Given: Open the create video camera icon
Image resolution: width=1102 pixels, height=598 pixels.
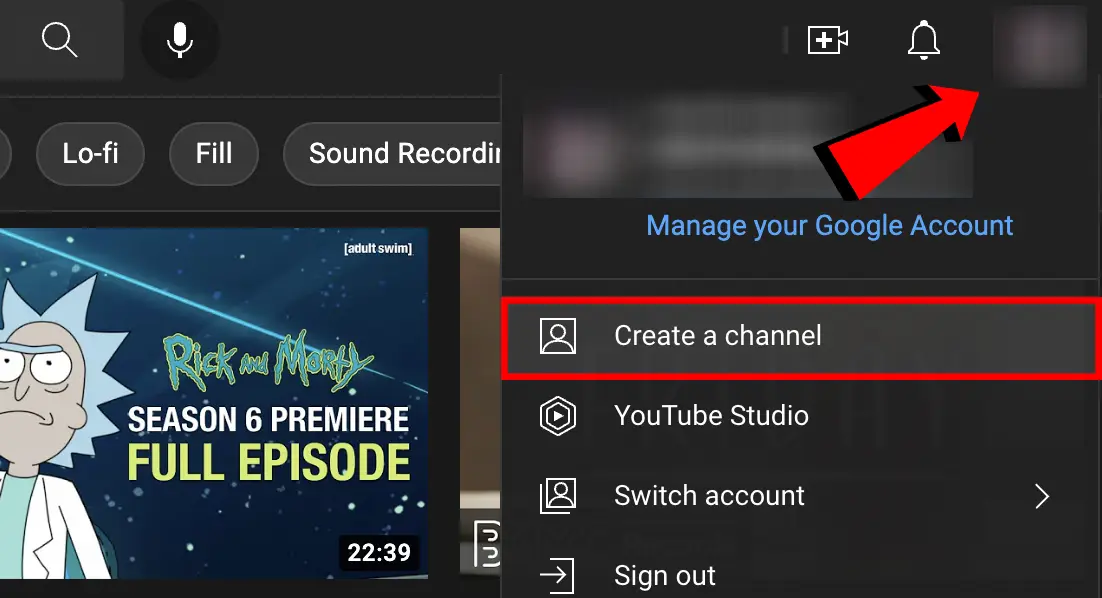Looking at the screenshot, I should (x=828, y=40).
